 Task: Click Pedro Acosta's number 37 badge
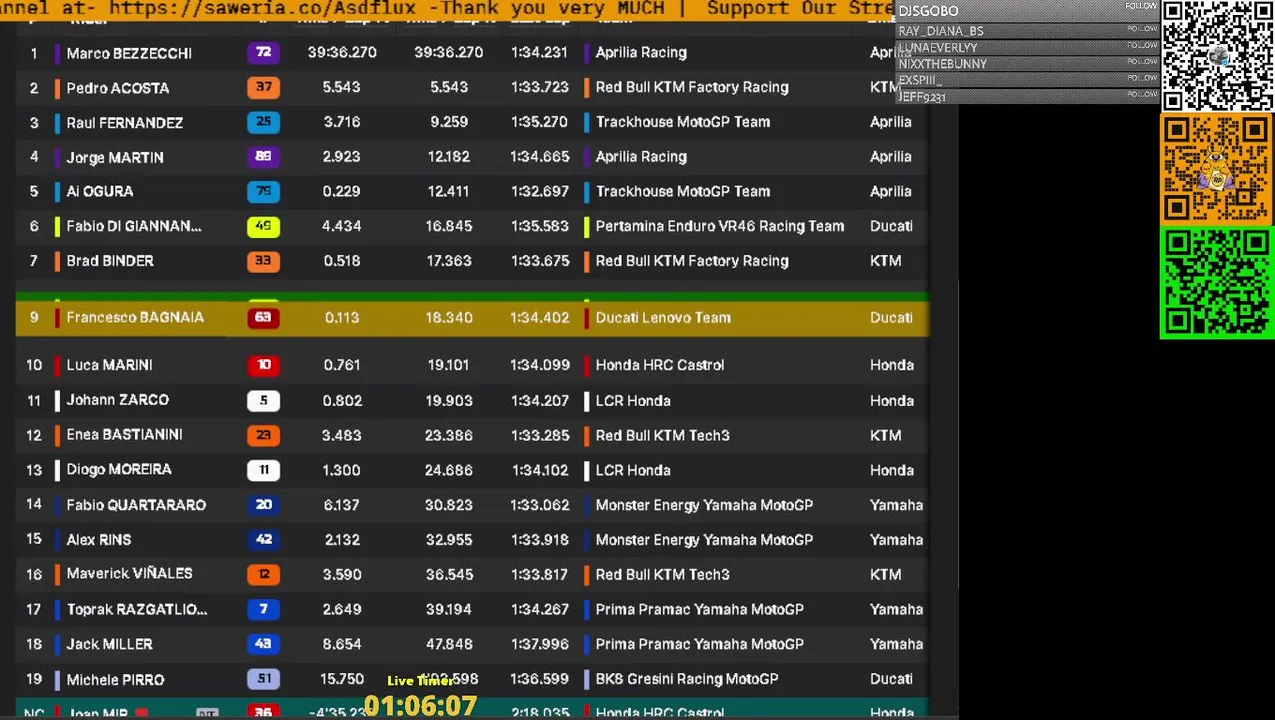pos(264,87)
